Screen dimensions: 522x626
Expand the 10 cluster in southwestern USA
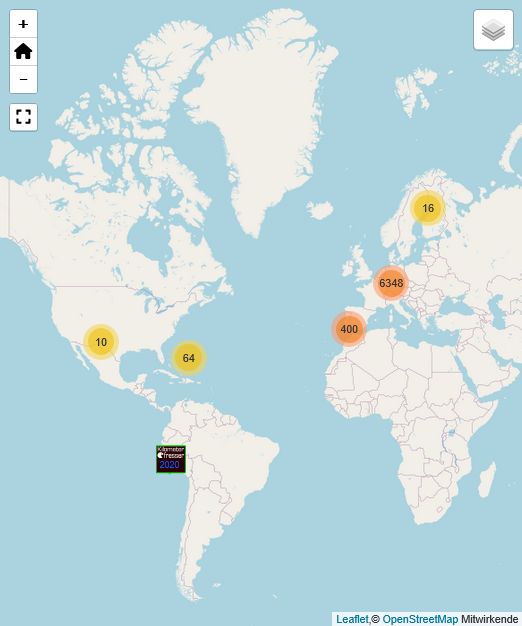(x=101, y=342)
